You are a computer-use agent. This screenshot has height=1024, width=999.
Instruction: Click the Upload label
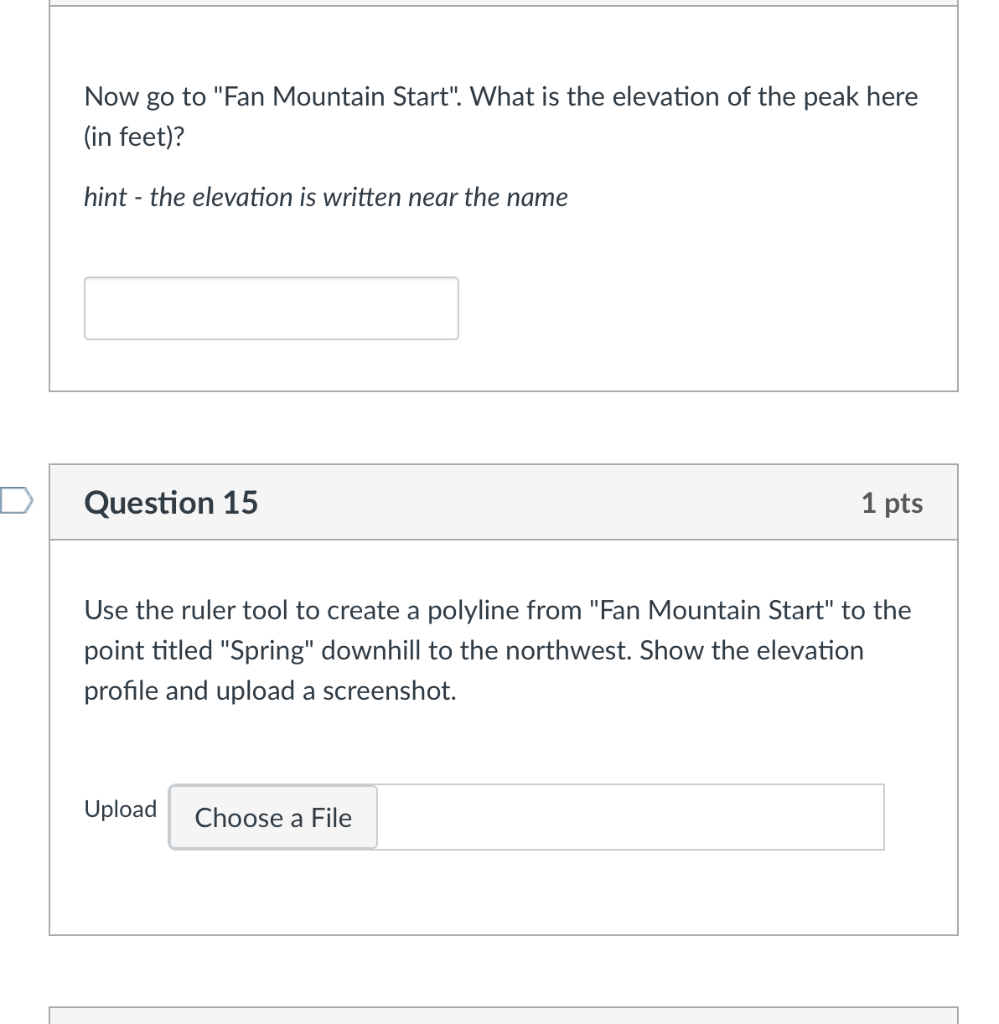pyautogui.click(x=120, y=809)
